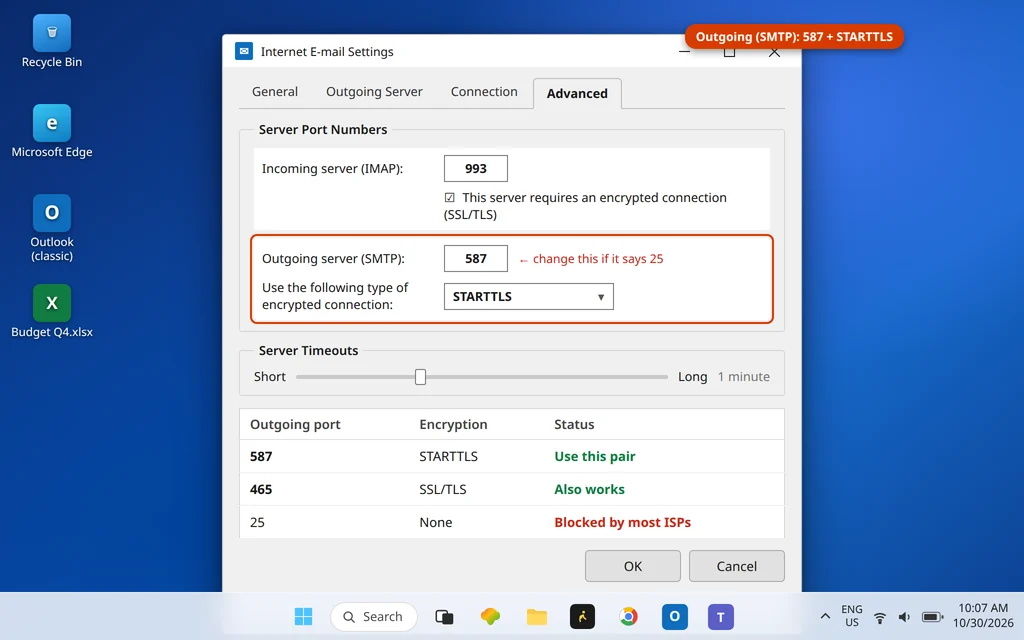This screenshot has width=1024, height=640.
Task: Click the Incoming server IMAP port field
Action: pos(475,168)
